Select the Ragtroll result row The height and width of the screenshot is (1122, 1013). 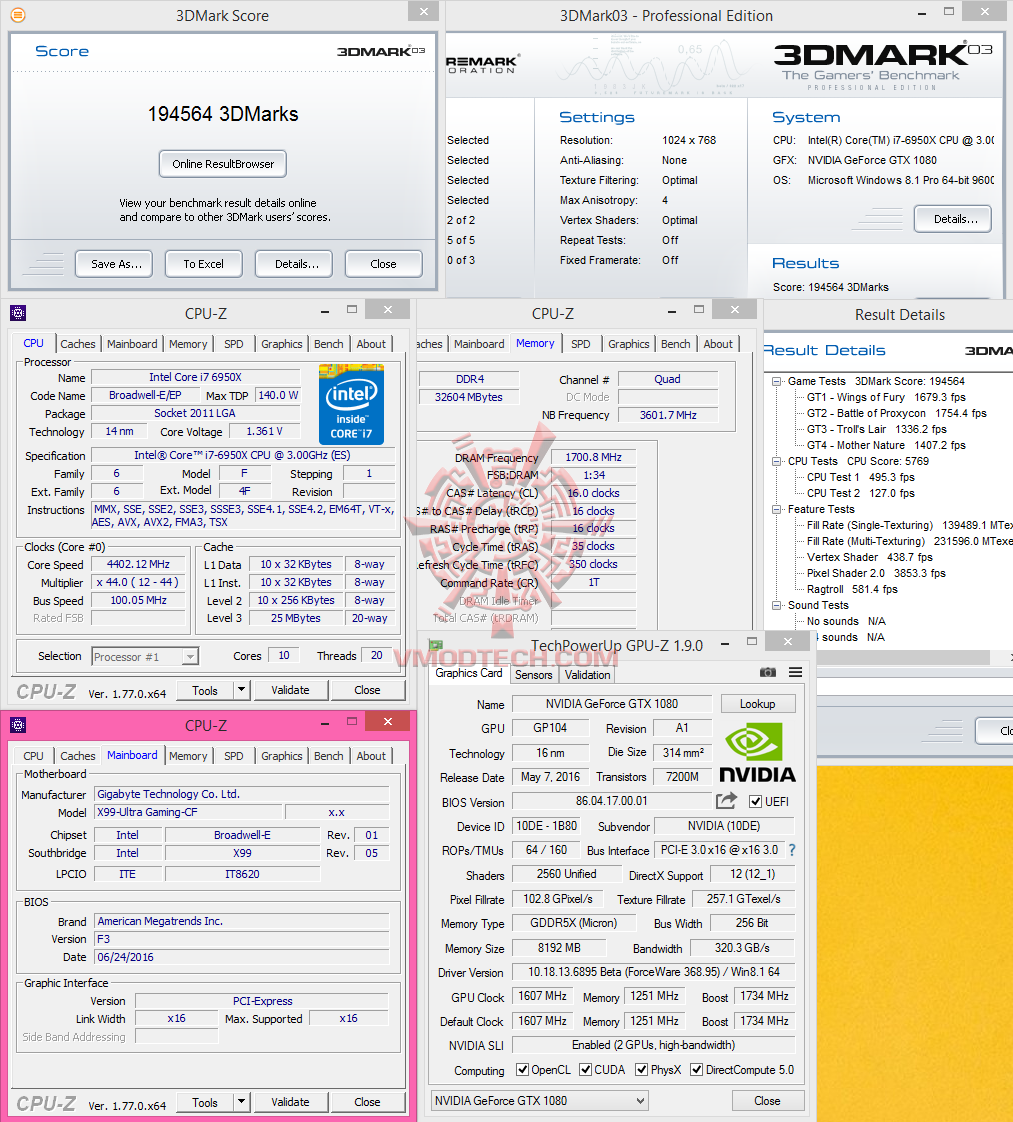point(852,590)
